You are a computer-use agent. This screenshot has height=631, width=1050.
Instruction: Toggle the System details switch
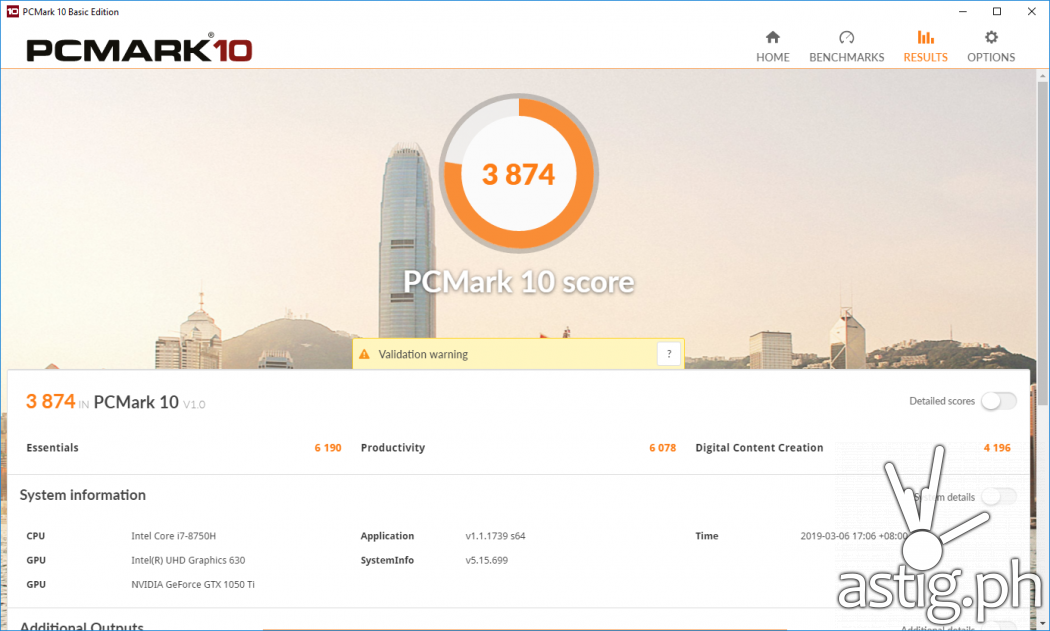998,496
